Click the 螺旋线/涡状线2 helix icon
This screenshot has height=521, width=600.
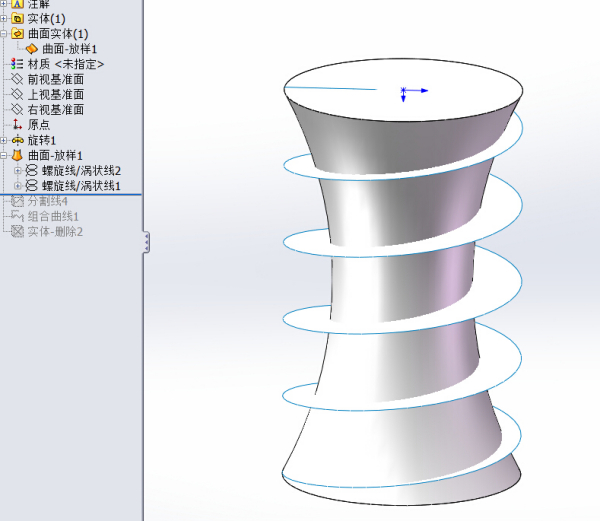(31, 171)
